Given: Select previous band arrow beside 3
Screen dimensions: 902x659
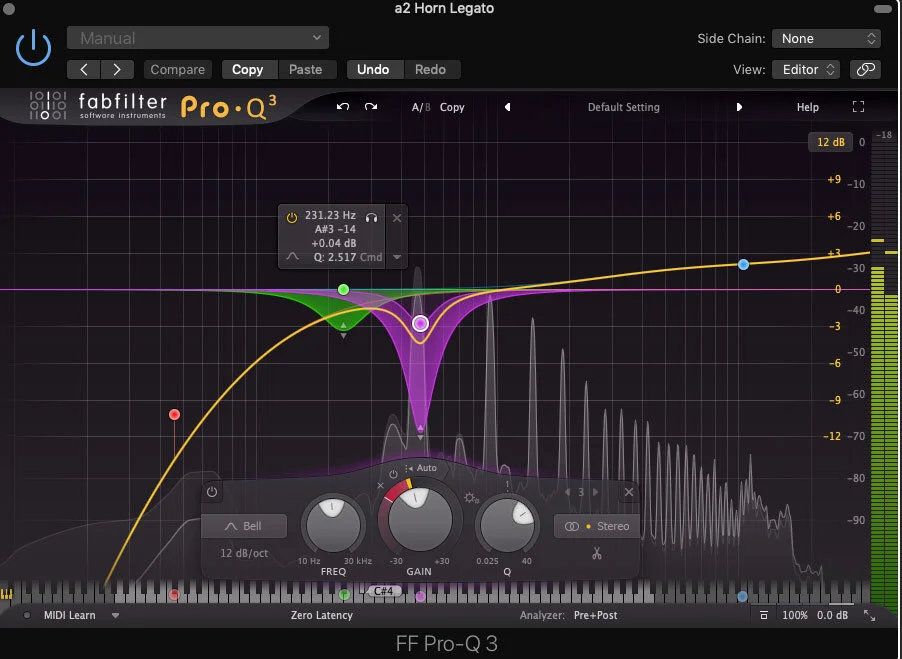Looking at the screenshot, I should point(568,492).
